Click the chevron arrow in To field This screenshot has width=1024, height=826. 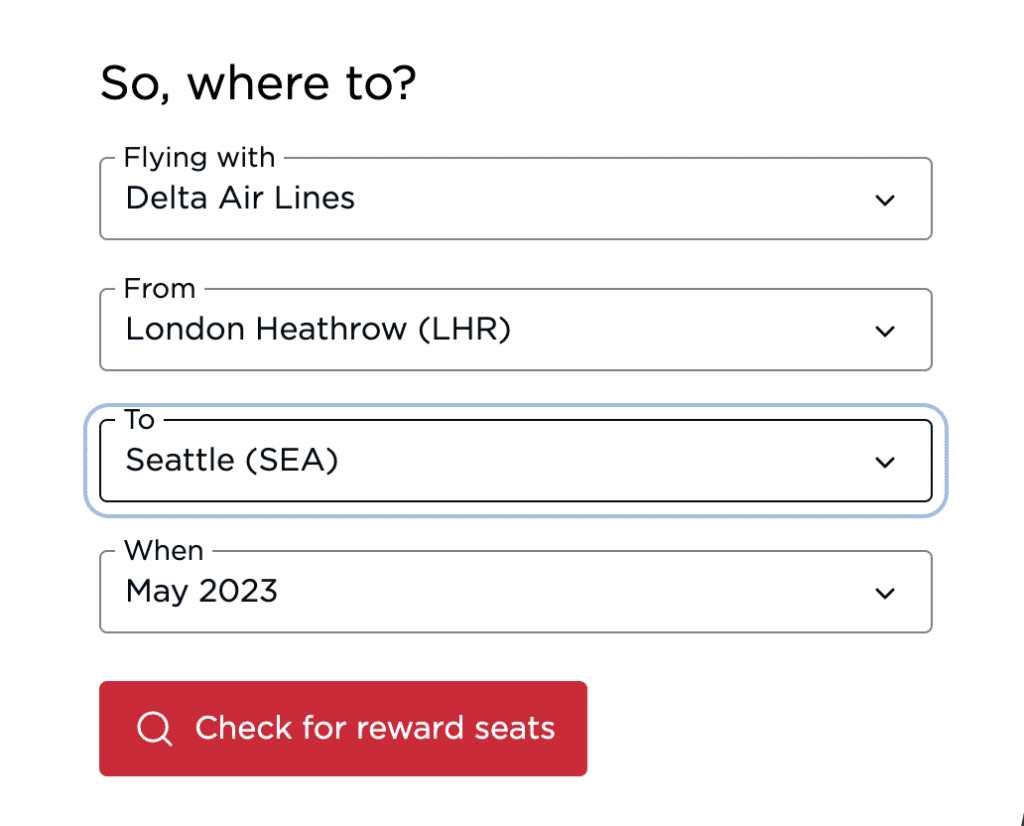point(885,462)
